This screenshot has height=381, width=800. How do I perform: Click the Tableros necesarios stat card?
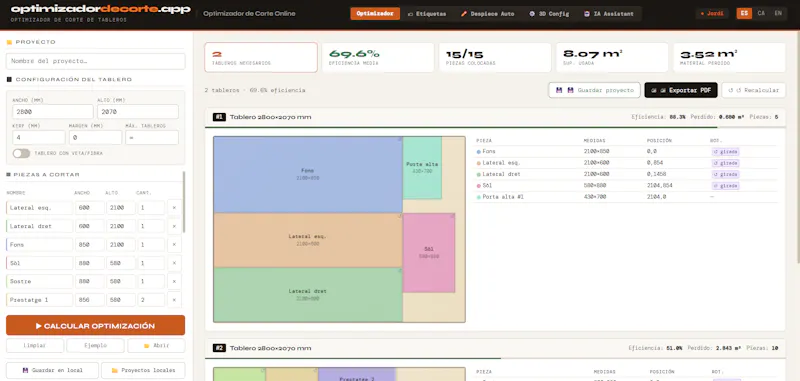tap(261, 57)
